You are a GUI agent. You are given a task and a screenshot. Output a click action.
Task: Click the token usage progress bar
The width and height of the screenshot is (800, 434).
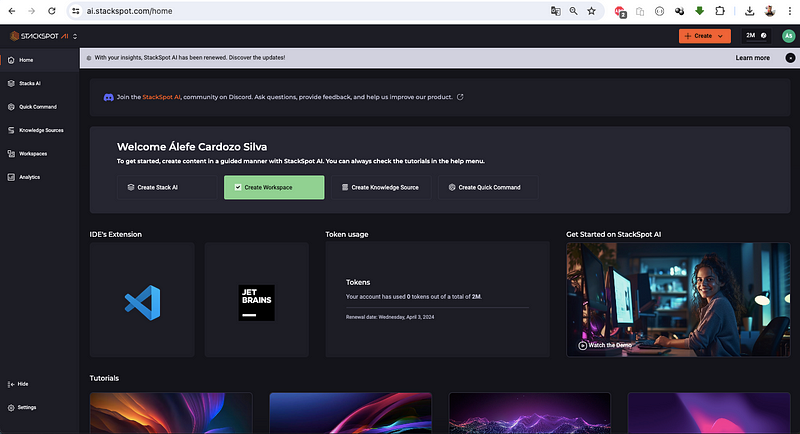pyautogui.click(x=437, y=308)
